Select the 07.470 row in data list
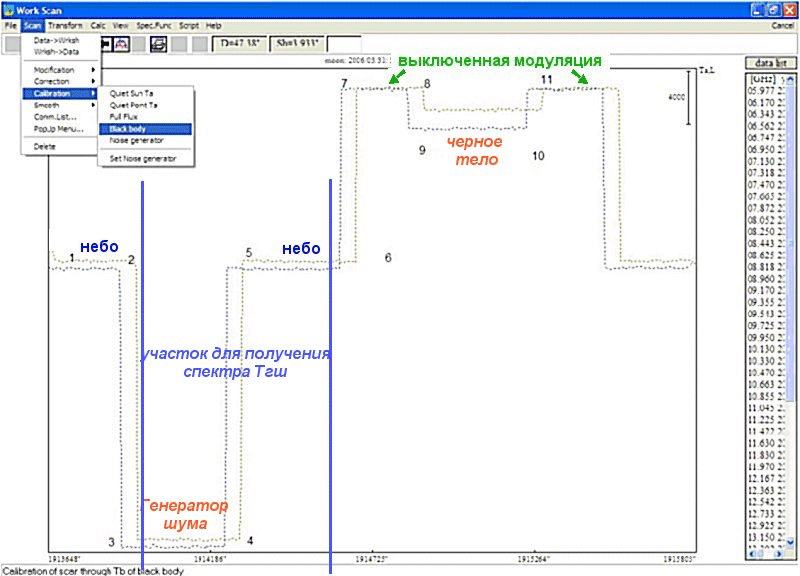This screenshot has width=800, height=576. (x=766, y=185)
